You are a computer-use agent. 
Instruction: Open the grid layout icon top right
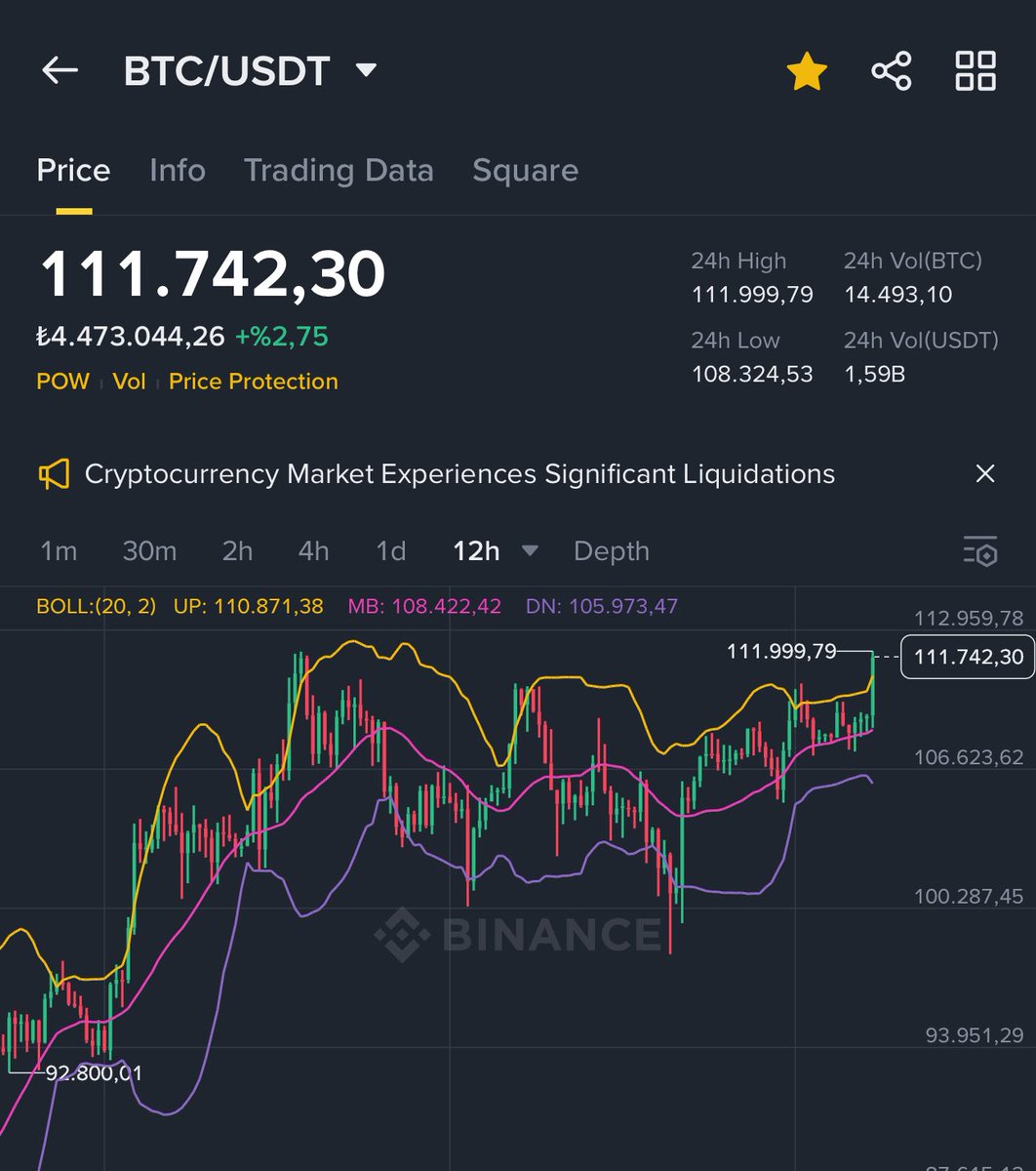click(x=975, y=71)
